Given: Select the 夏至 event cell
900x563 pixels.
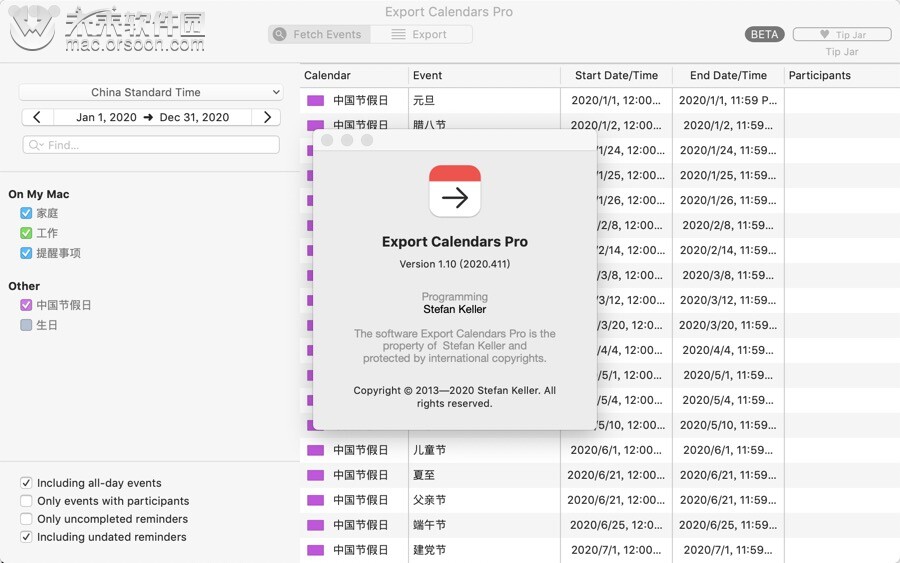Looking at the screenshot, I should pos(484,475).
